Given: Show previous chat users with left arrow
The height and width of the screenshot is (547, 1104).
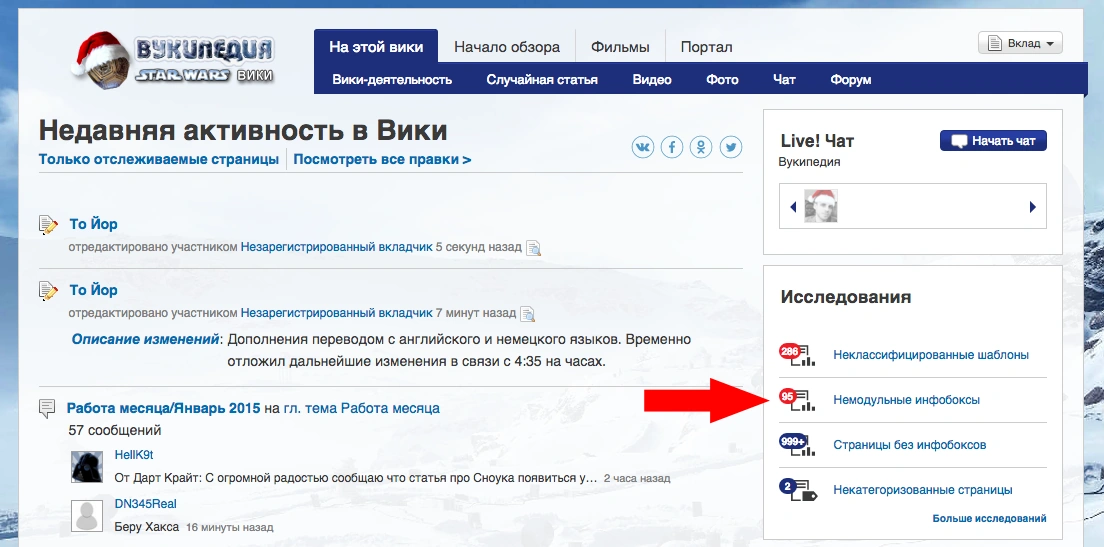Looking at the screenshot, I should [793, 207].
